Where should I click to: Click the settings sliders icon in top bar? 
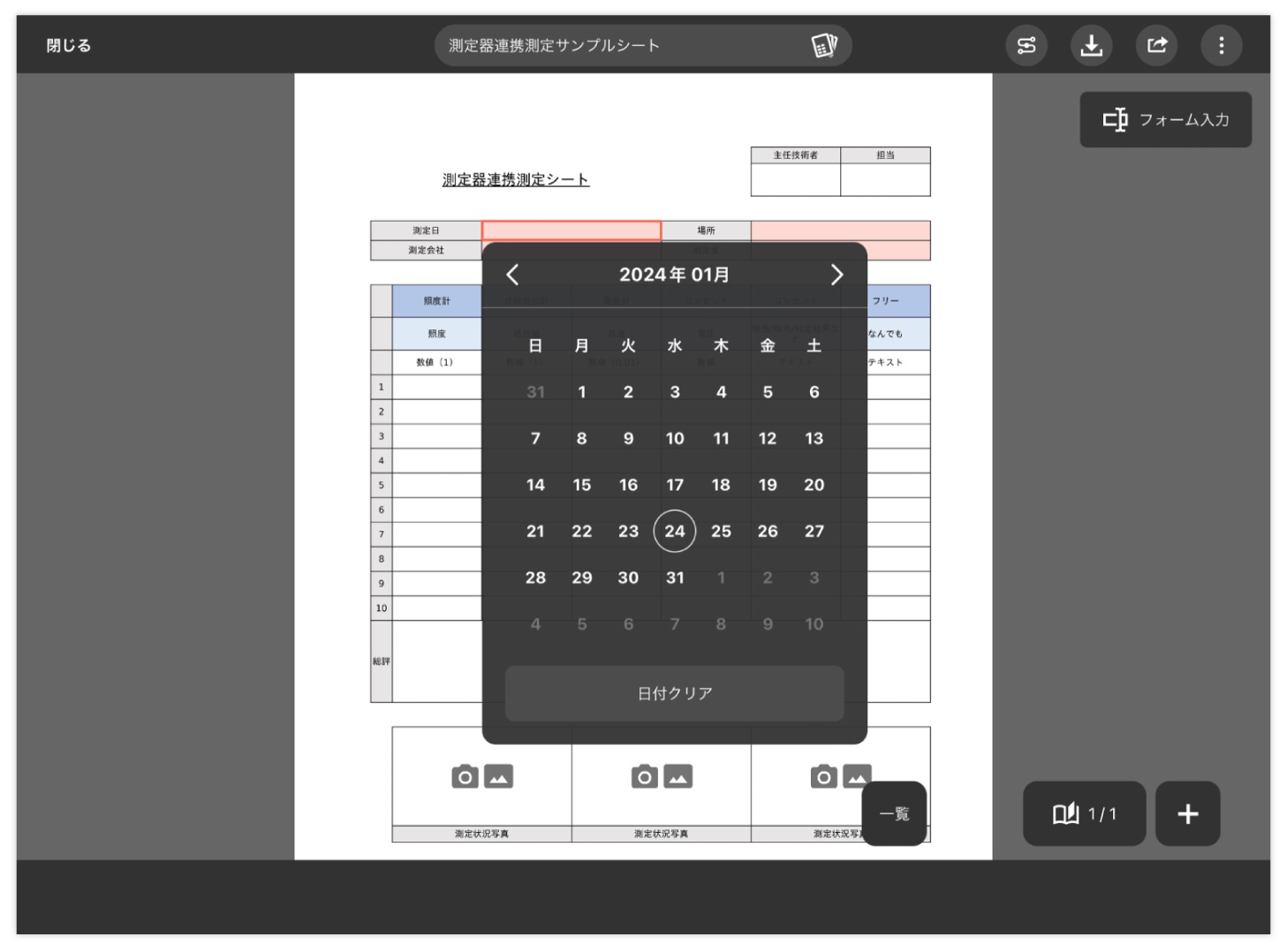[1026, 45]
